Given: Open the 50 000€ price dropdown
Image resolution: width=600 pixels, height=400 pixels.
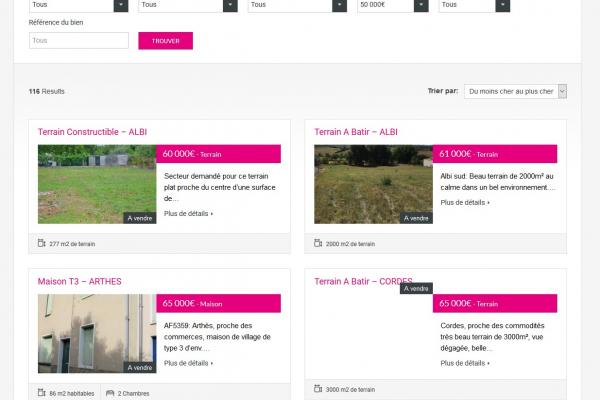Looking at the screenshot, I should coord(385,5).
